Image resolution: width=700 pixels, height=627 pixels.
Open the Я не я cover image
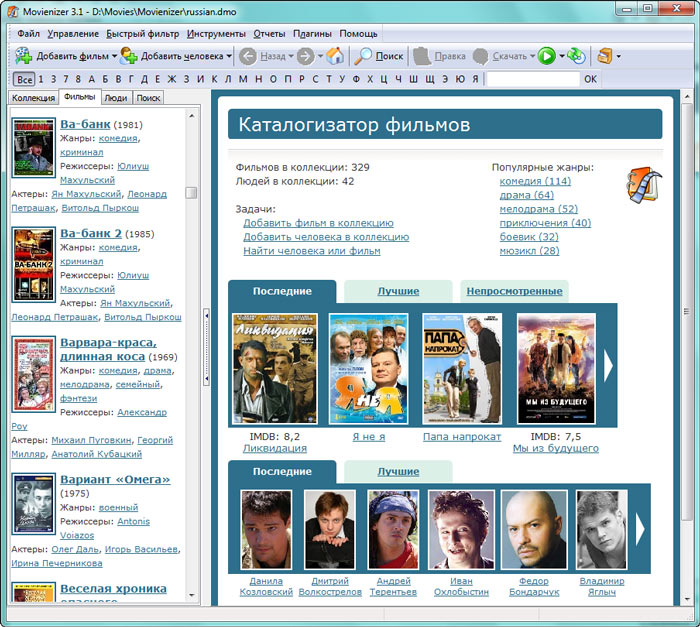pyautogui.click(x=368, y=368)
